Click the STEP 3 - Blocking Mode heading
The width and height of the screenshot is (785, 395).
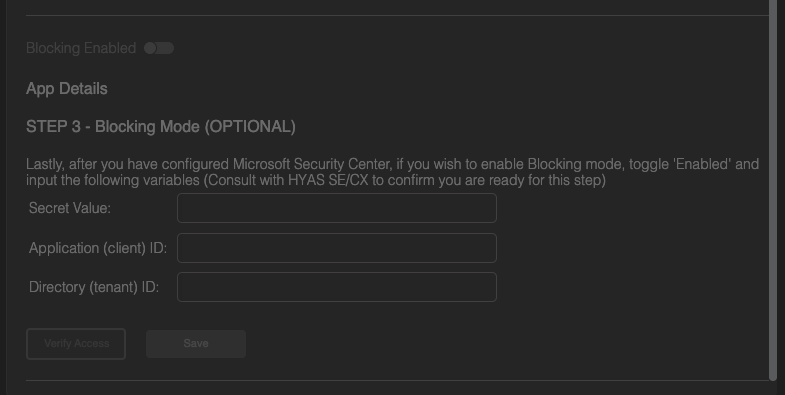161,127
